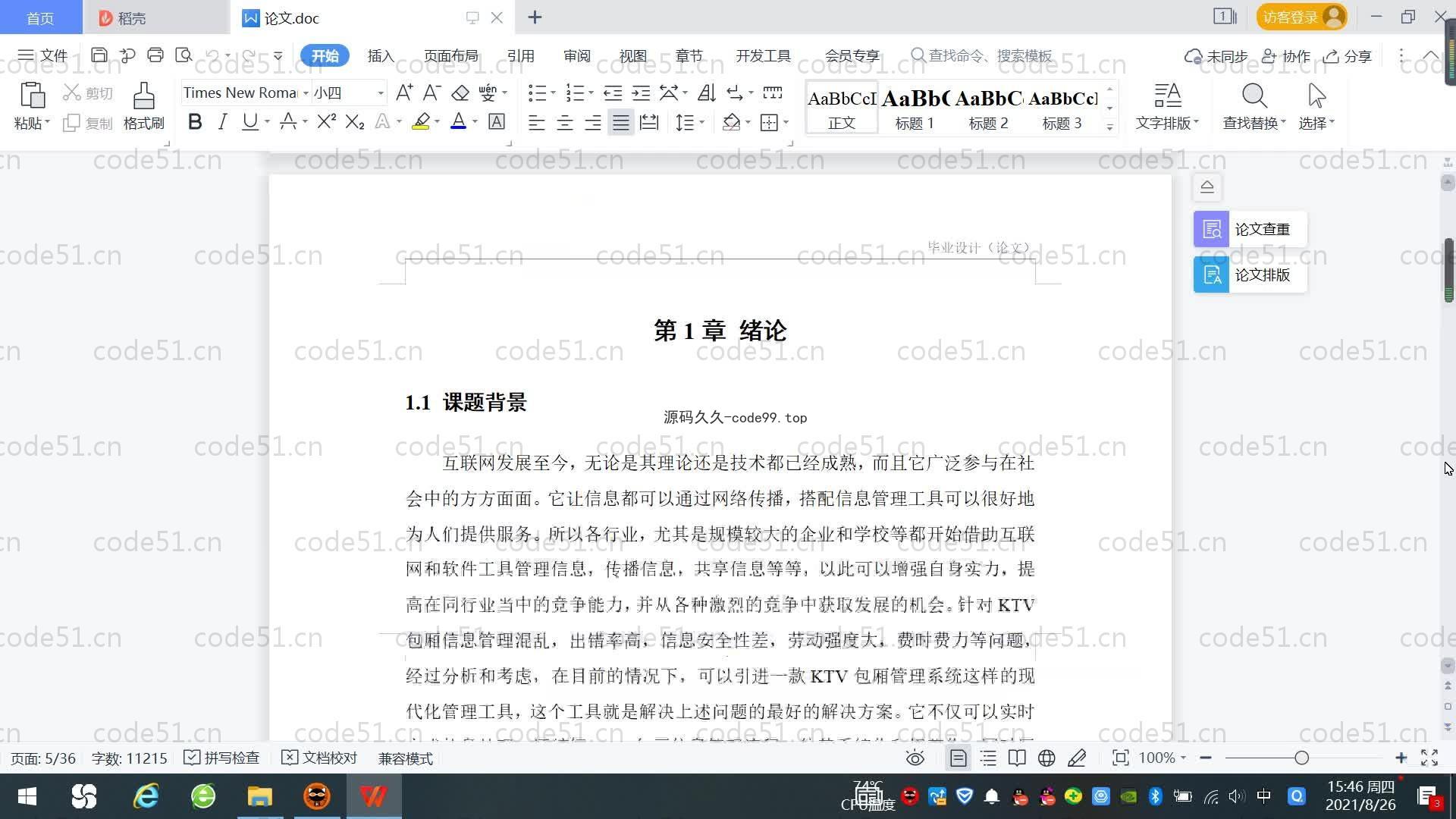Viewport: 1456px width, 819px height.
Task: Open Print Preview icon
Action: pyautogui.click(x=184, y=55)
